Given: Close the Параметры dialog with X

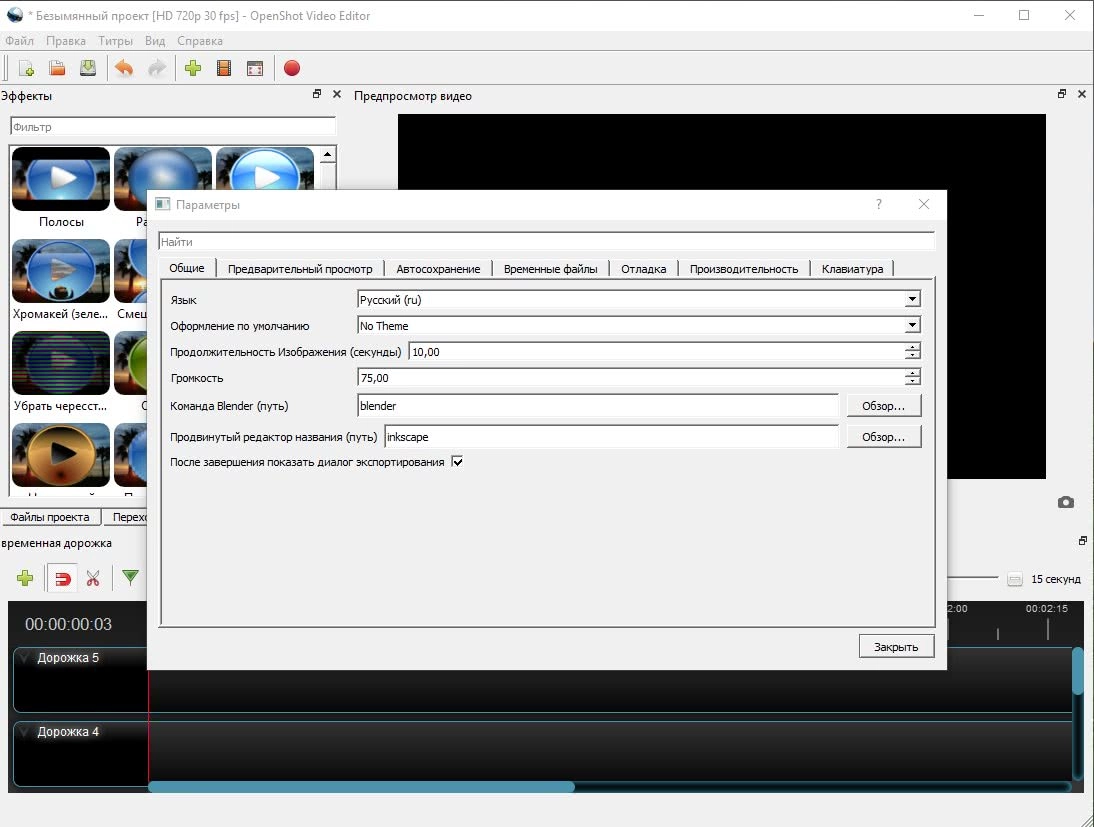Looking at the screenshot, I should coord(924,204).
